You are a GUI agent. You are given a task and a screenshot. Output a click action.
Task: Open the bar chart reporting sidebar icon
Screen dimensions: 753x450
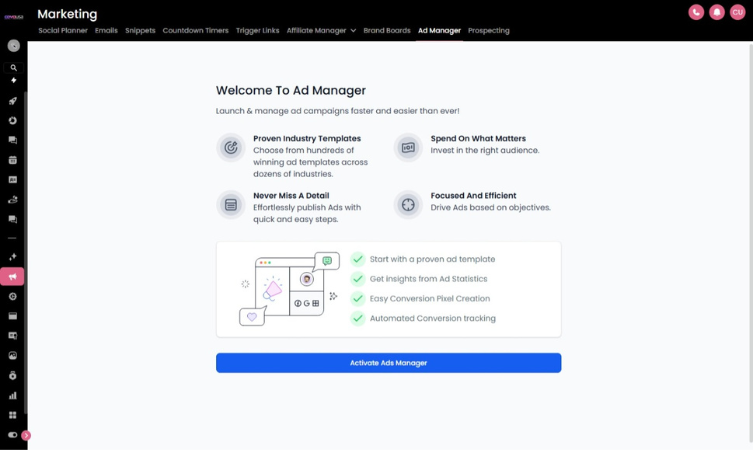(13, 395)
